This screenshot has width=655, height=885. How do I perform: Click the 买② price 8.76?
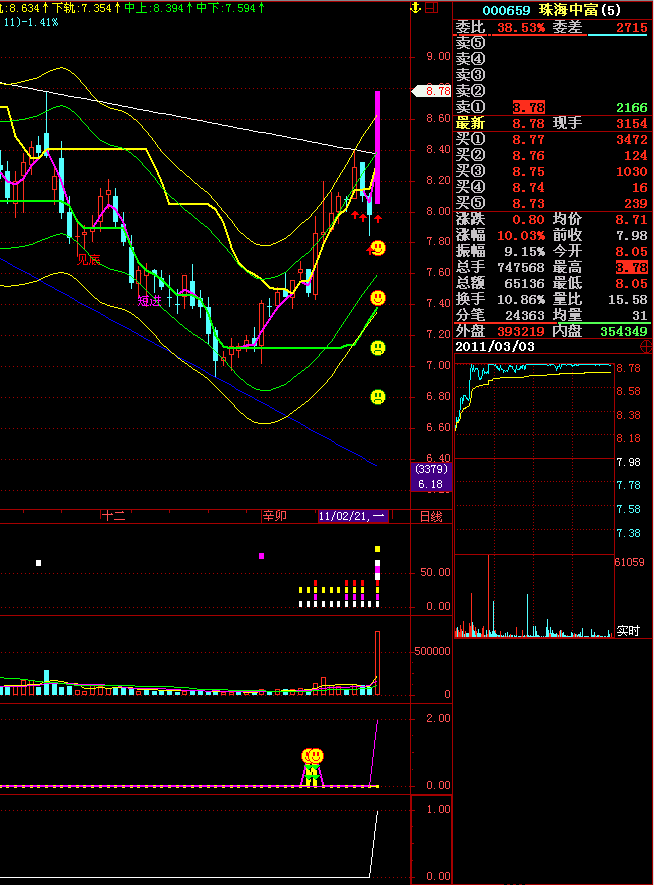pos(529,156)
